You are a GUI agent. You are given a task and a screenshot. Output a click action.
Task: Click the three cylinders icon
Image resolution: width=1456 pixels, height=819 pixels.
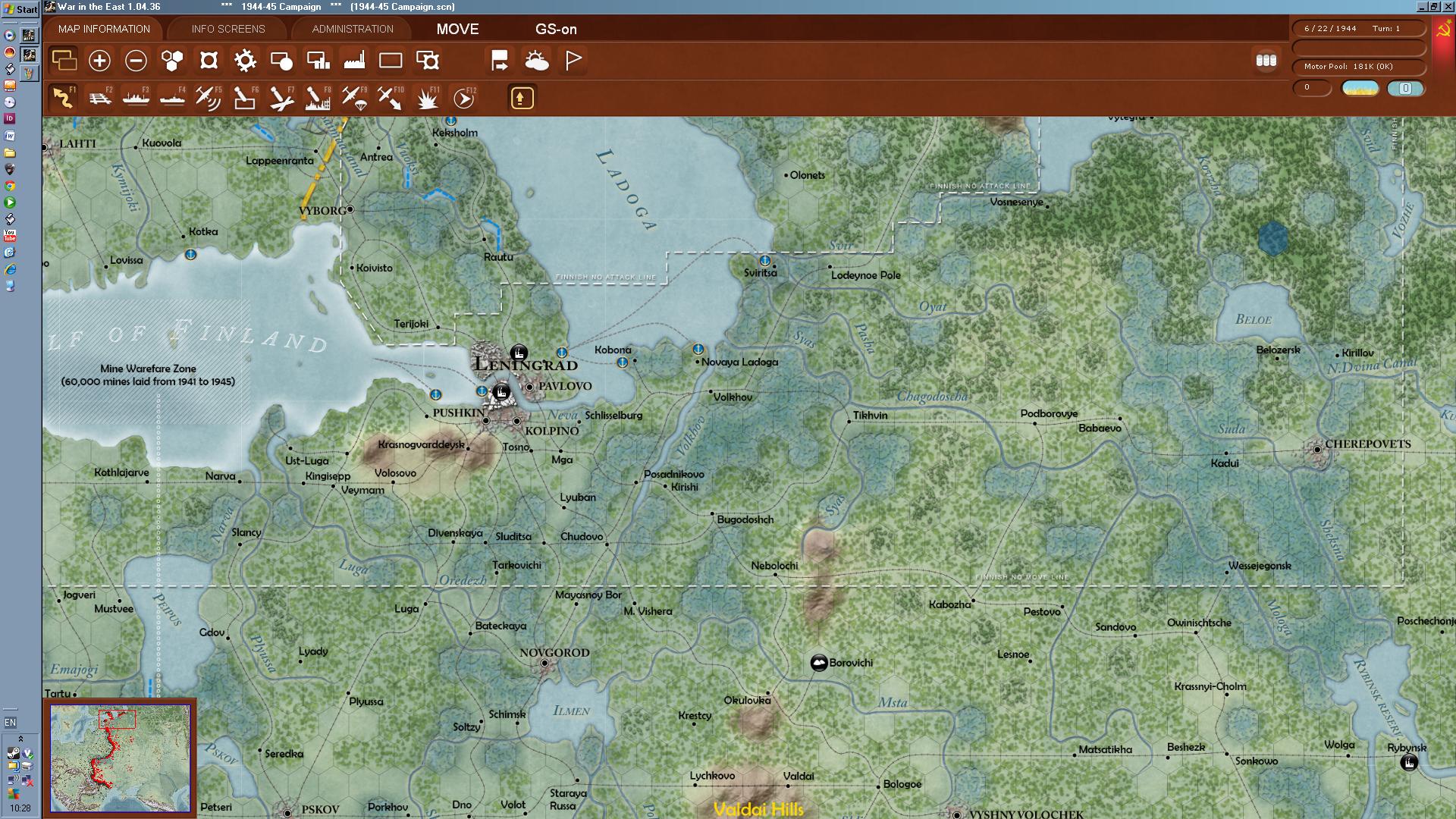tap(1266, 61)
